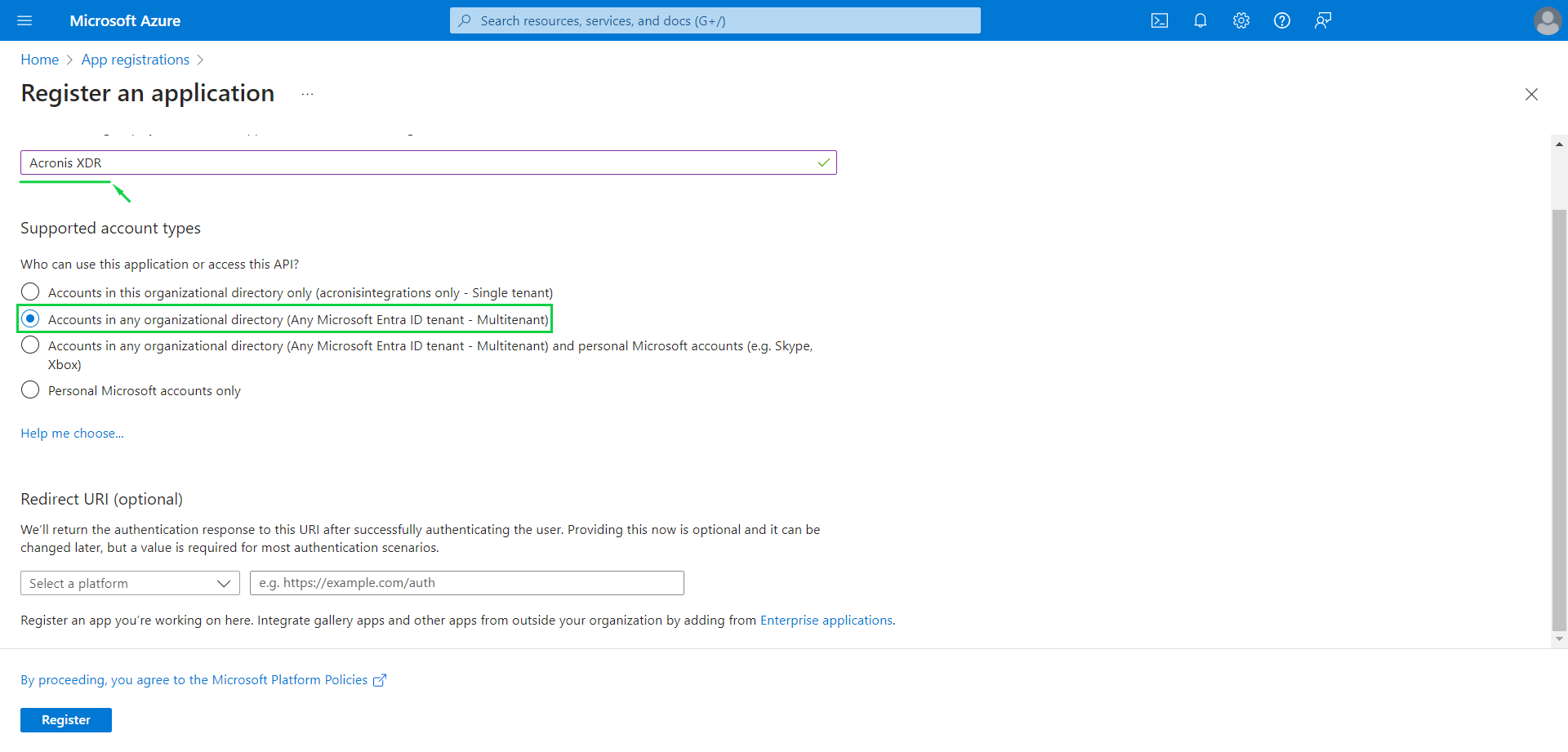Open the Help me choose link
Image resolution: width=1568 pixels, height=752 pixels.
click(72, 433)
